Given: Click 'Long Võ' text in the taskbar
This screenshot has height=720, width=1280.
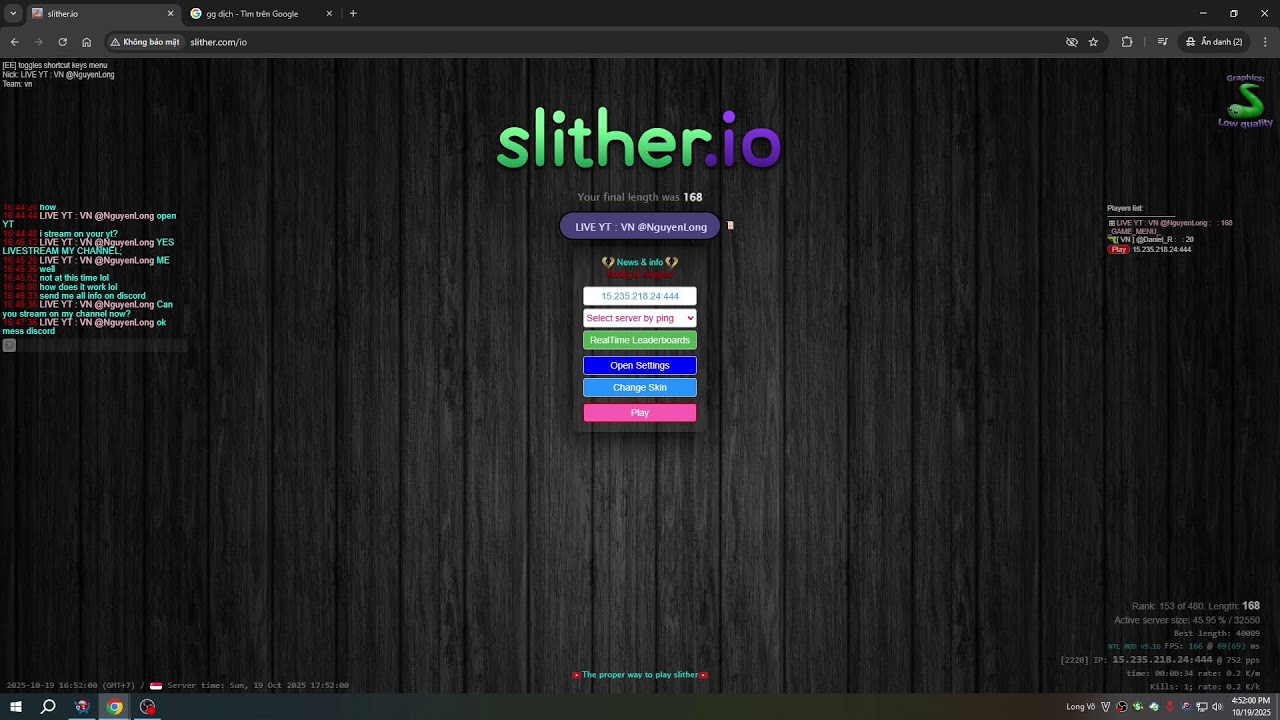Looking at the screenshot, I should 1080,707.
